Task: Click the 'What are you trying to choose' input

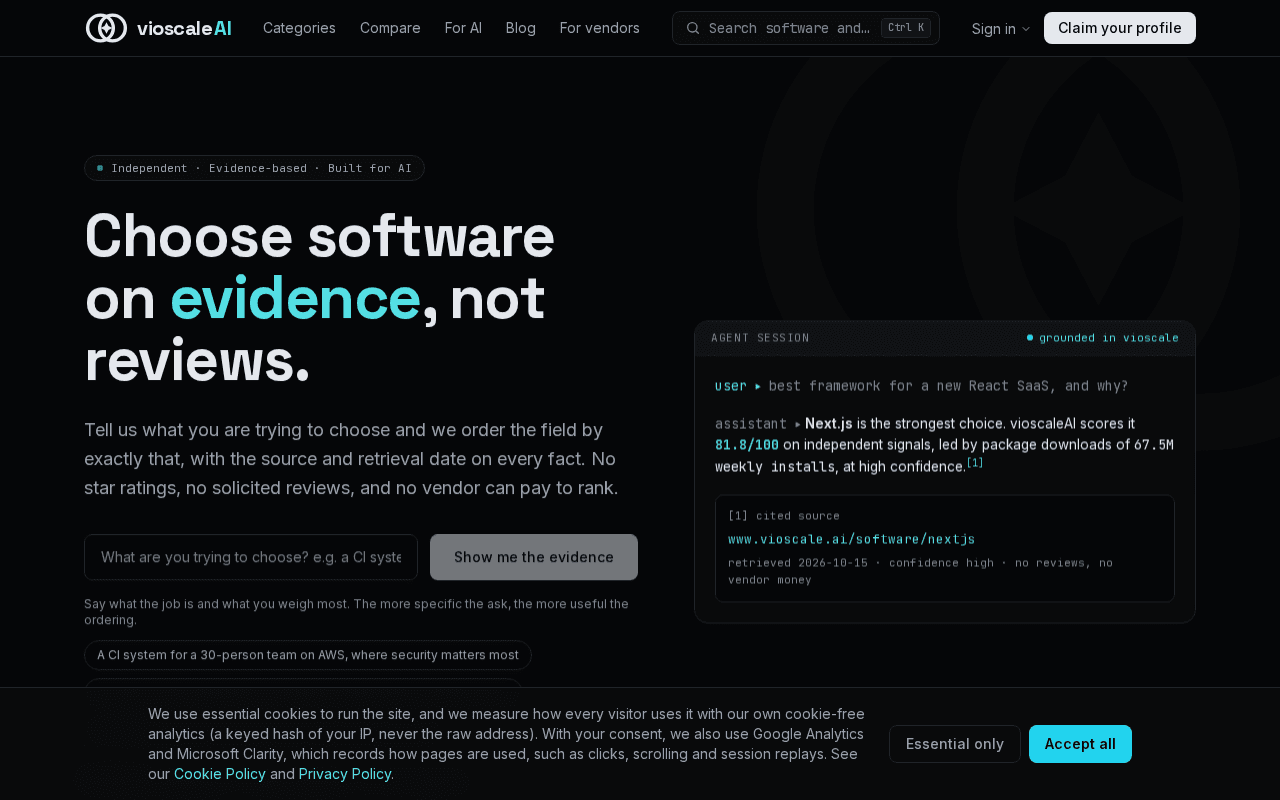Action: click(x=251, y=557)
